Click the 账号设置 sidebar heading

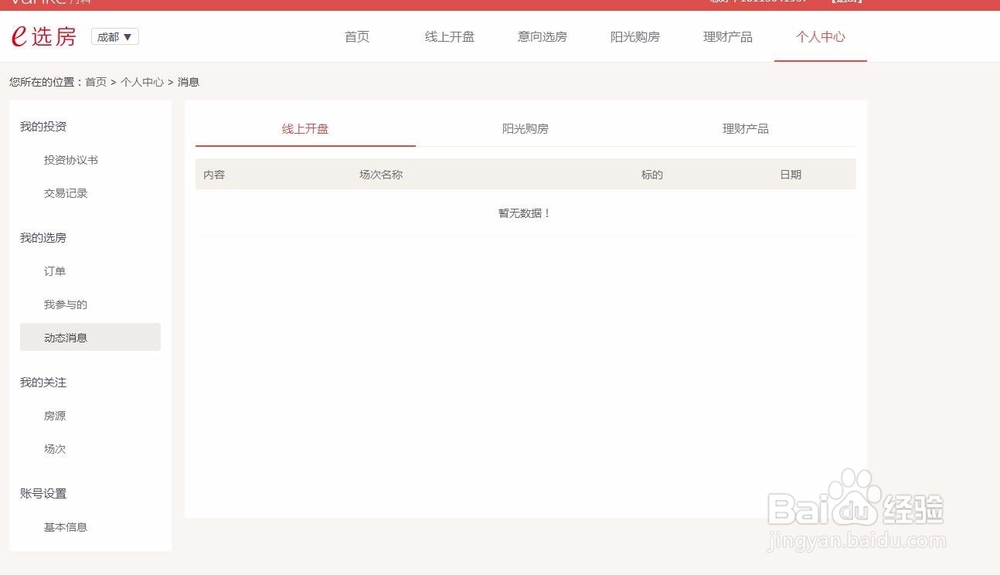tap(43, 493)
